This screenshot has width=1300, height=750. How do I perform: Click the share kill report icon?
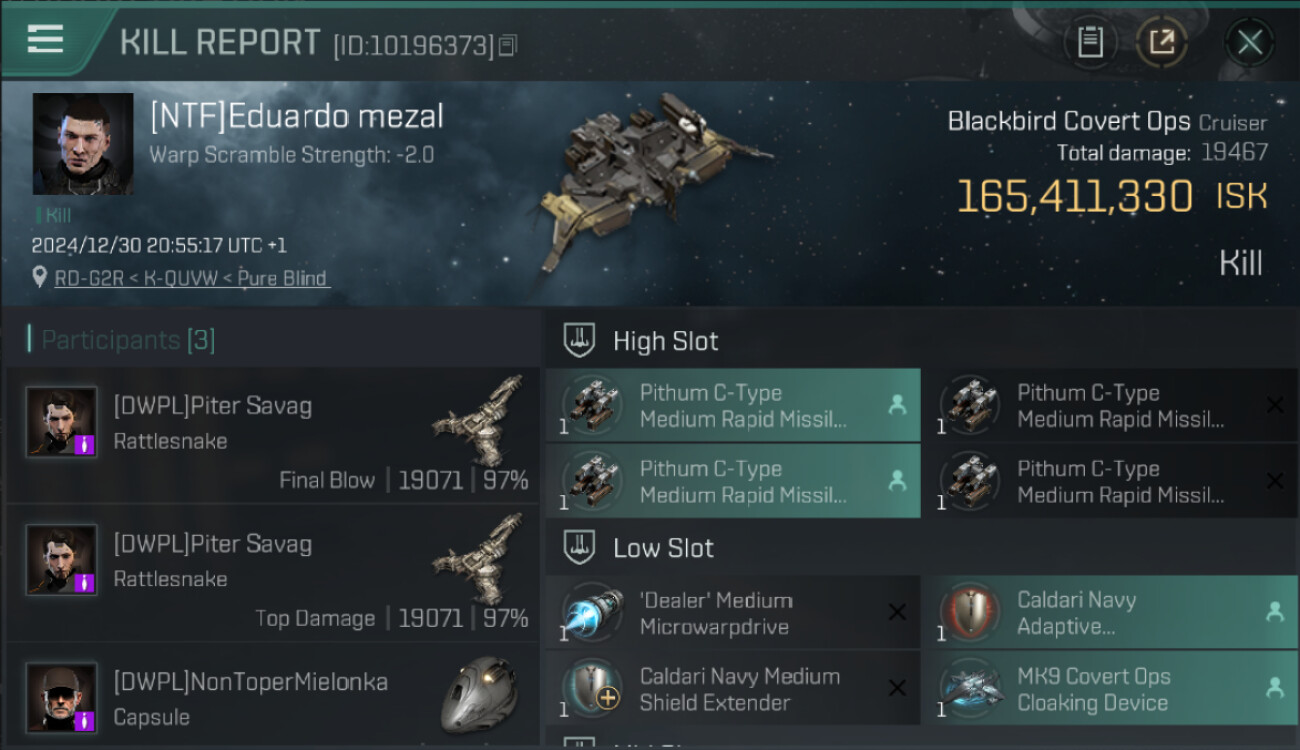(x=1162, y=42)
